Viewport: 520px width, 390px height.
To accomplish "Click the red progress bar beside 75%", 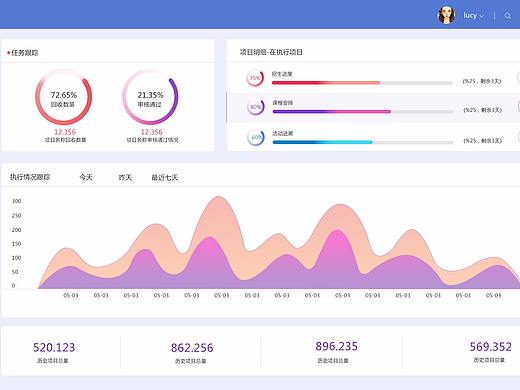I will [362, 83].
